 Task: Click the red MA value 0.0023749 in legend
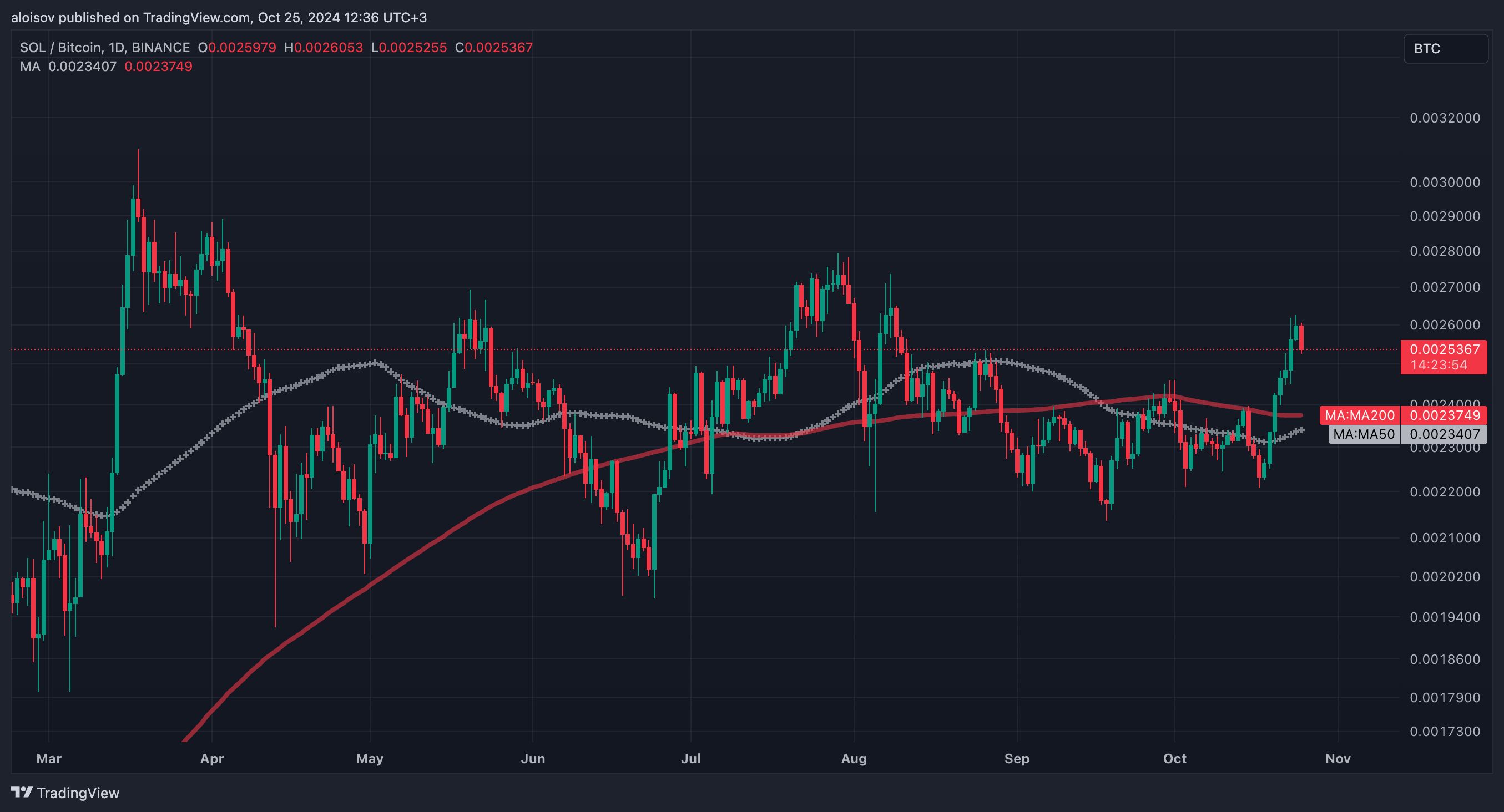click(158, 67)
